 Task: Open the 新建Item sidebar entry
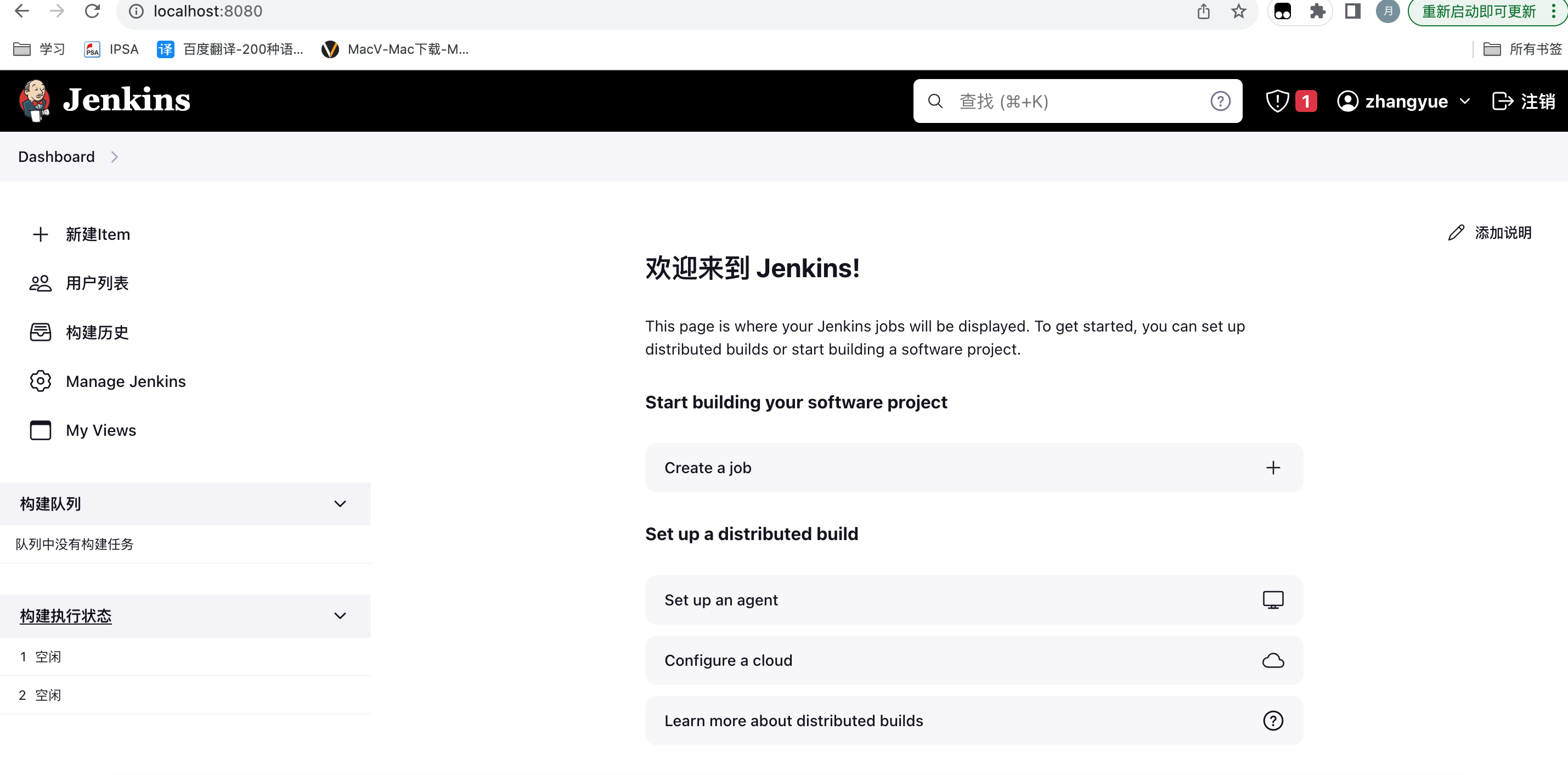click(98, 234)
